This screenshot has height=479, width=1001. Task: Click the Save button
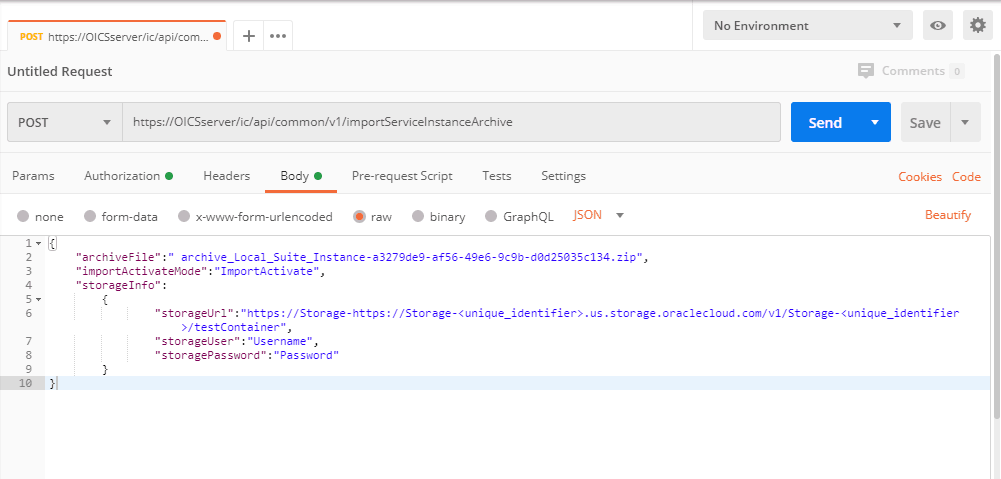(x=925, y=122)
